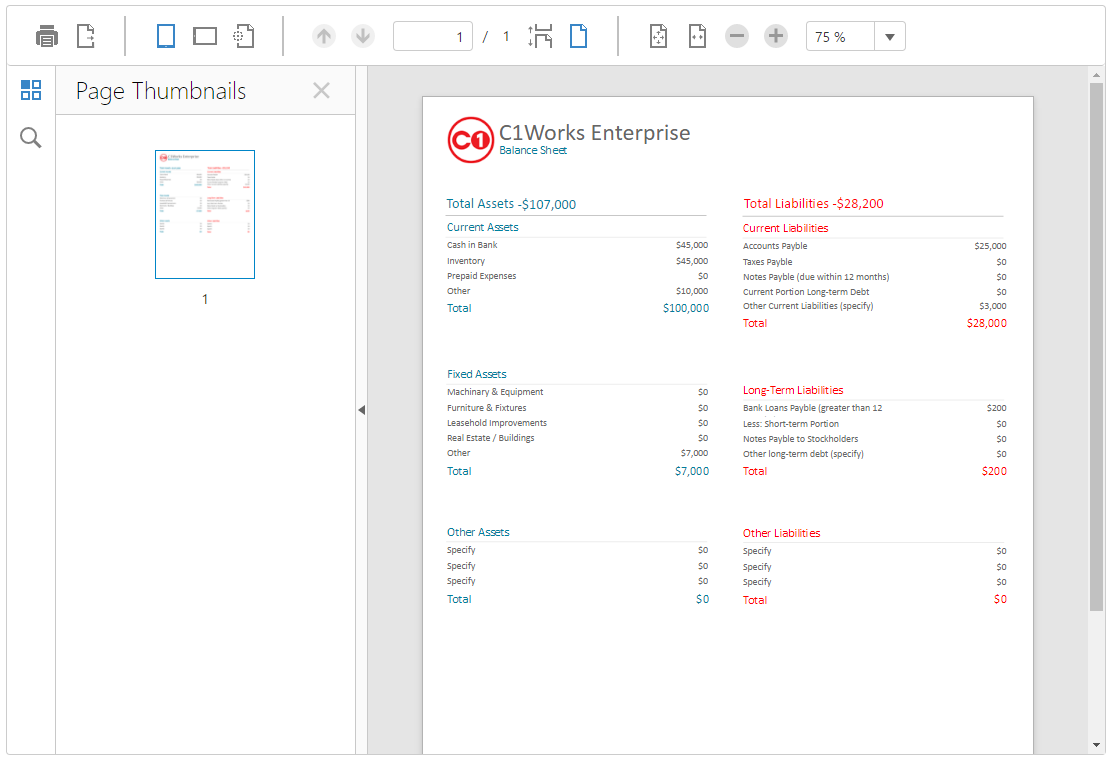Select landscape page orientation icon
This screenshot has height=761, width=1112.
pyautogui.click(x=205, y=36)
